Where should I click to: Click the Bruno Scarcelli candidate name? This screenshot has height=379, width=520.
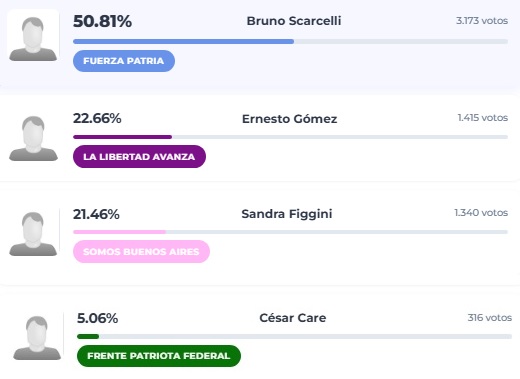click(x=294, y=21)
